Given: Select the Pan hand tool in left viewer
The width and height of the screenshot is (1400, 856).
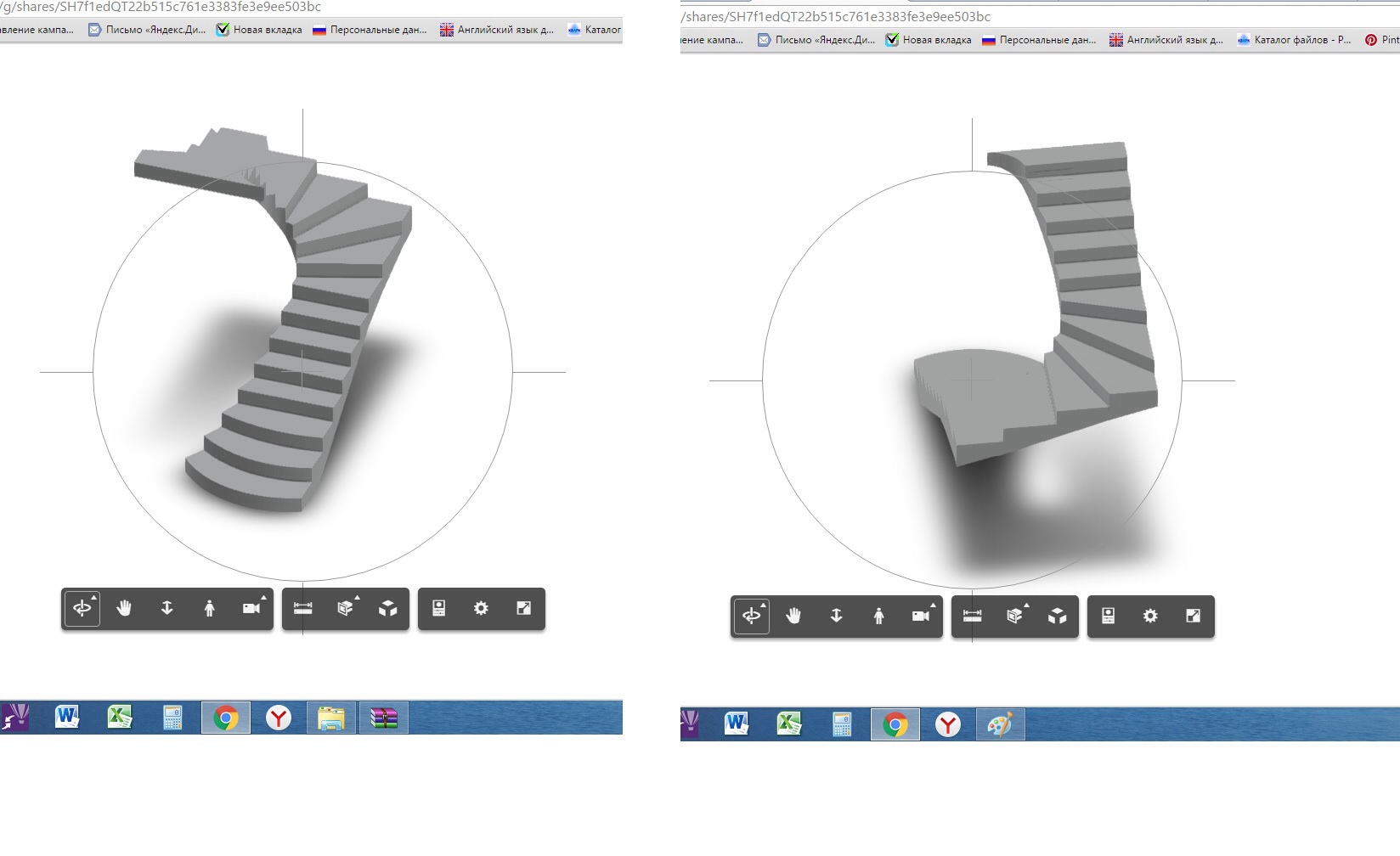Looking at the screenshot, I should coord(124,608).
